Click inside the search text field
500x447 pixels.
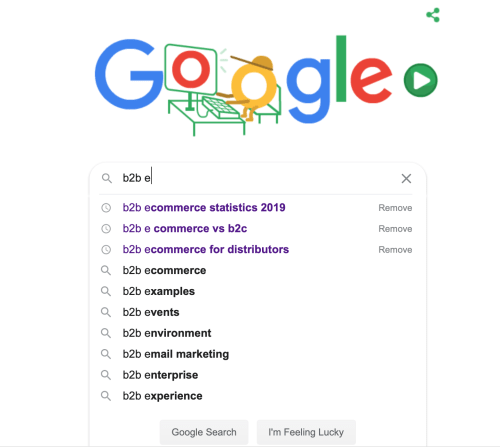258,178
